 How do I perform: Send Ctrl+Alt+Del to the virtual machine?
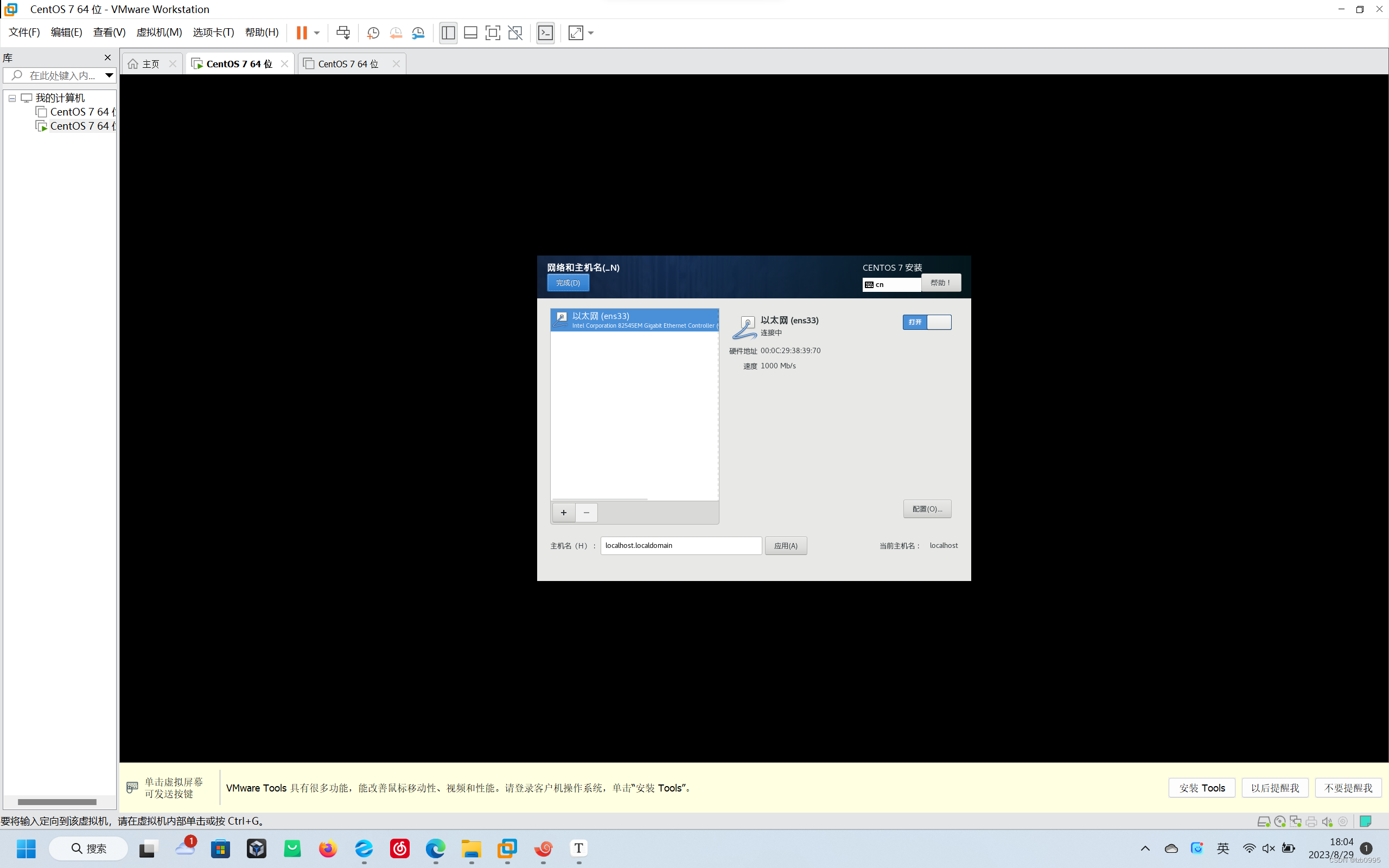coord(343,33)
